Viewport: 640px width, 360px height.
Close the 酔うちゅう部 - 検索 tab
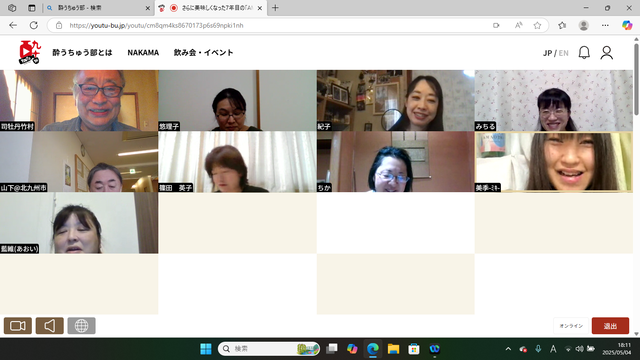click(148, 8)
